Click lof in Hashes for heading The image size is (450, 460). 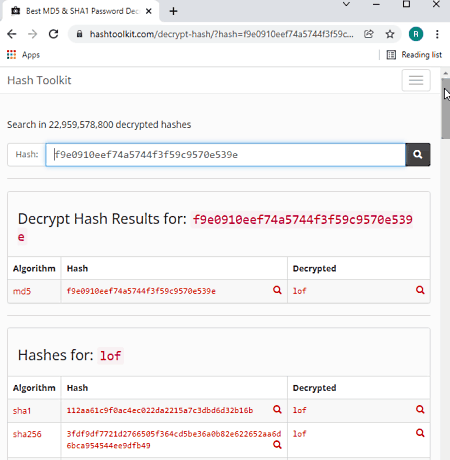pos(110,356)
